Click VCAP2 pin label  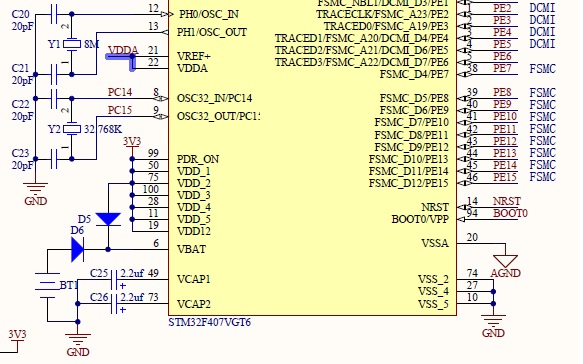point(194,305)
